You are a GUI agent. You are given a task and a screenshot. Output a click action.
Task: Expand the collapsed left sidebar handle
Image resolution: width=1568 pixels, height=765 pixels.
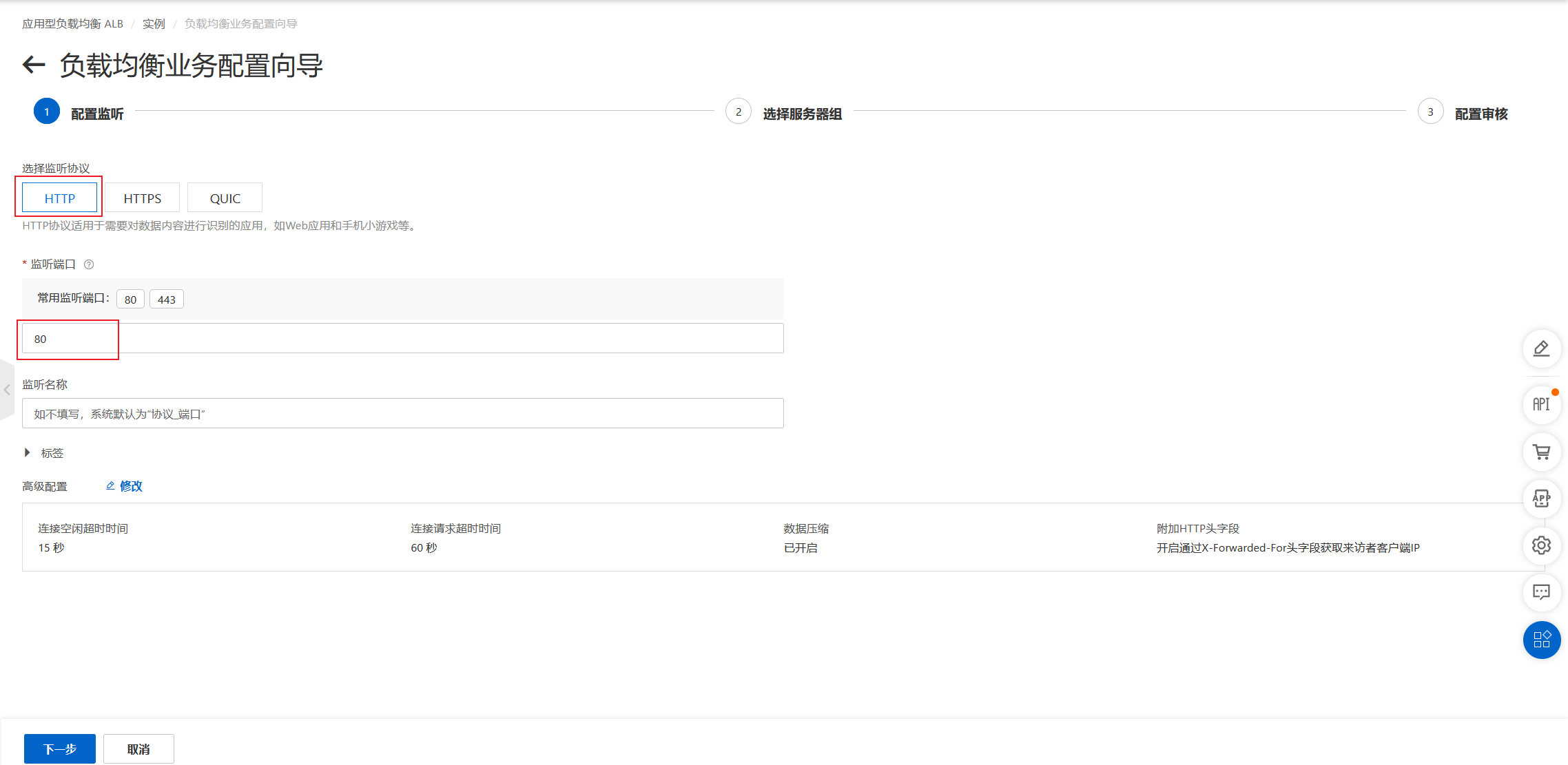point(7,390)
